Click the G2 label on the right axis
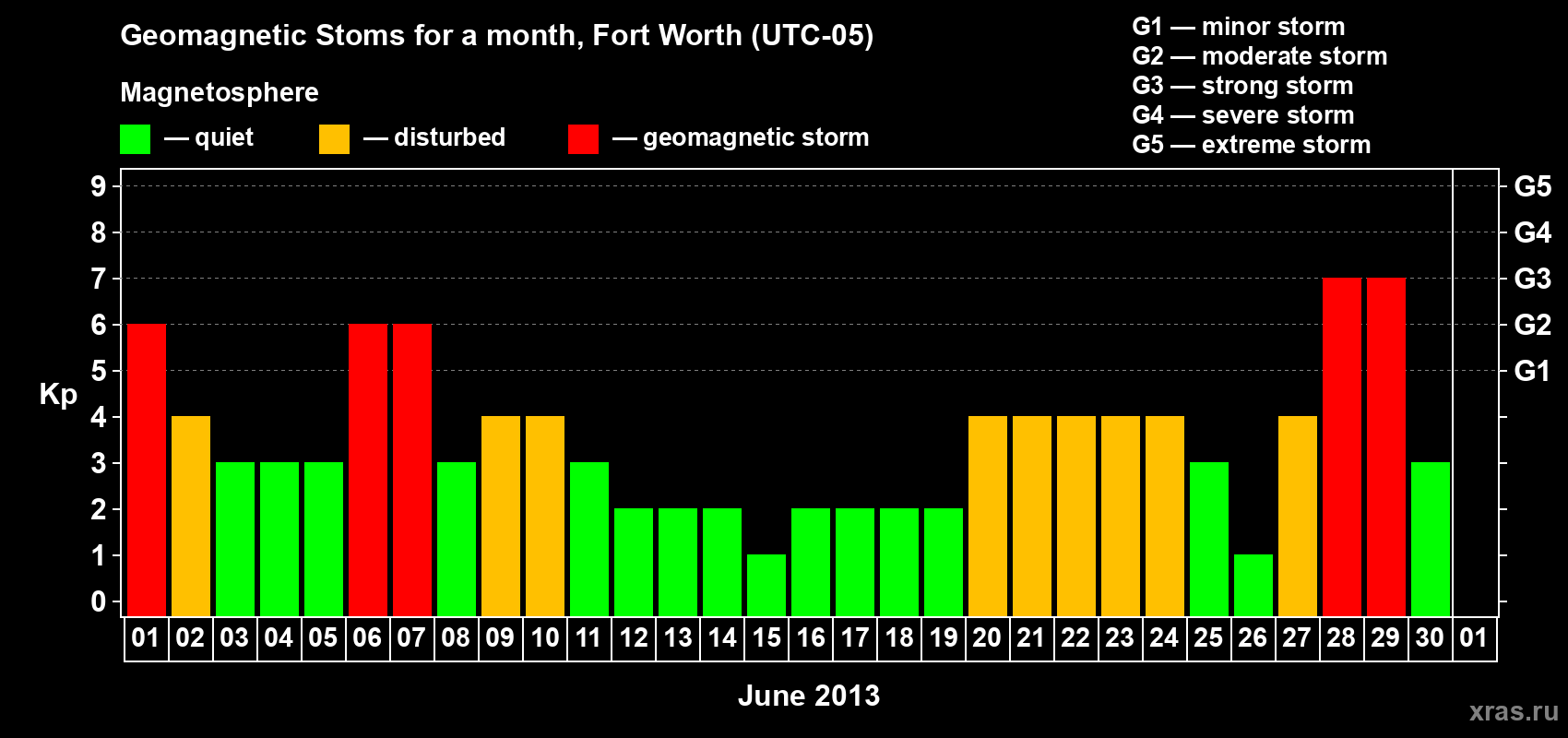Screen dimensions: 1568x738 1533,325
